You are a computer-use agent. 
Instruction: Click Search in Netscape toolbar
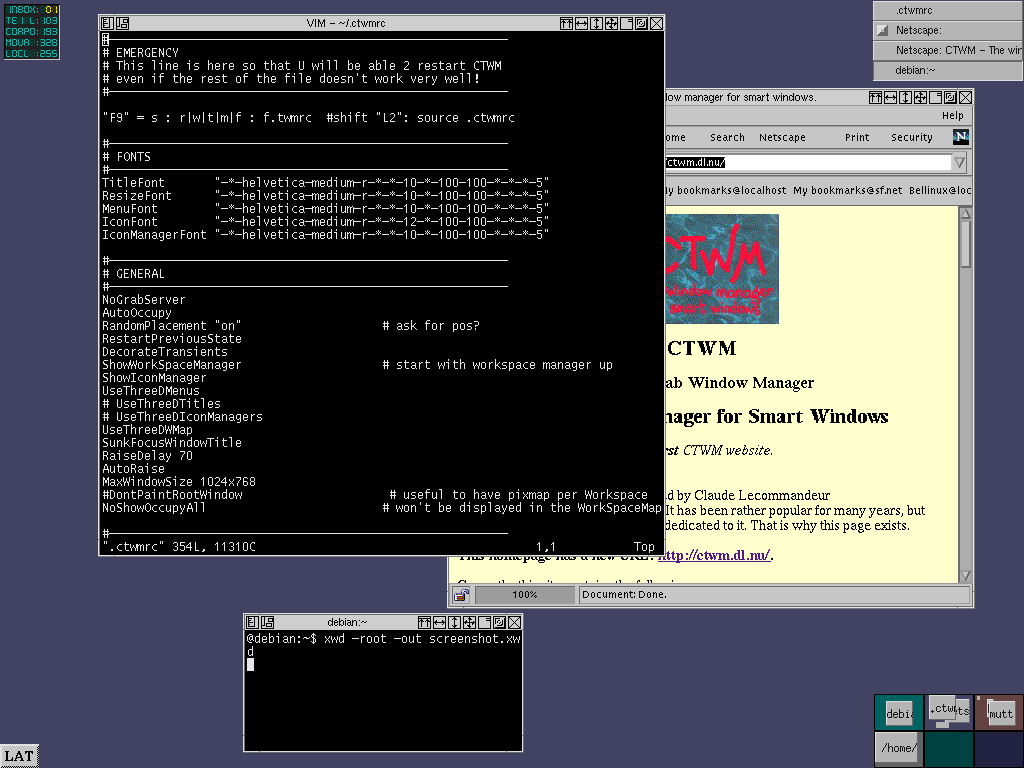[x=727, y=138]
